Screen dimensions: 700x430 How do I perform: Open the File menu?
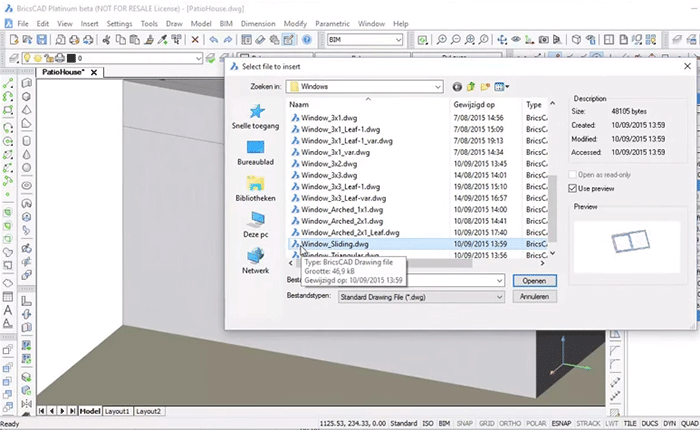click(23, 24)
